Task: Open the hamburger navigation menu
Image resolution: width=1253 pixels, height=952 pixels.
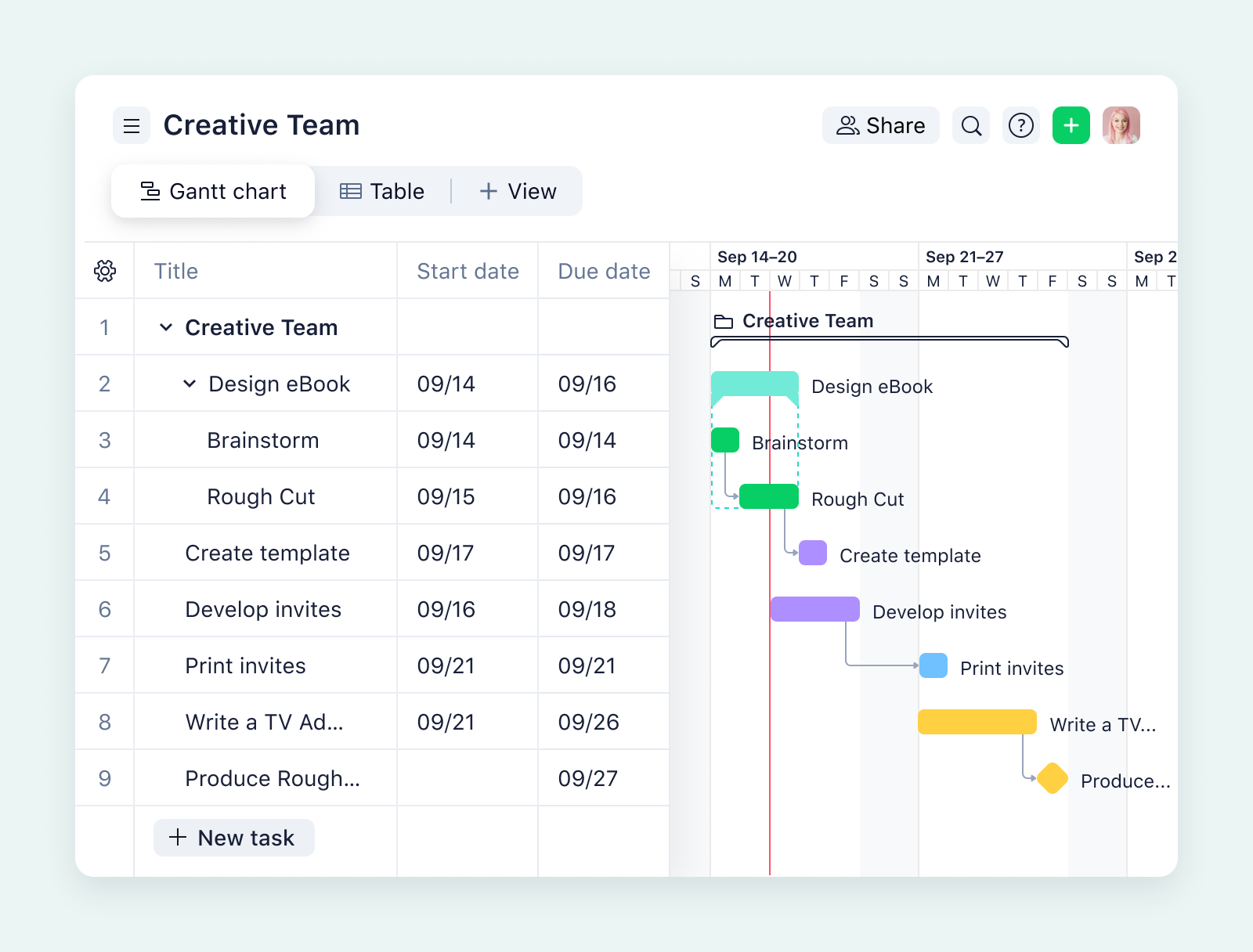Action: point(132,125)
